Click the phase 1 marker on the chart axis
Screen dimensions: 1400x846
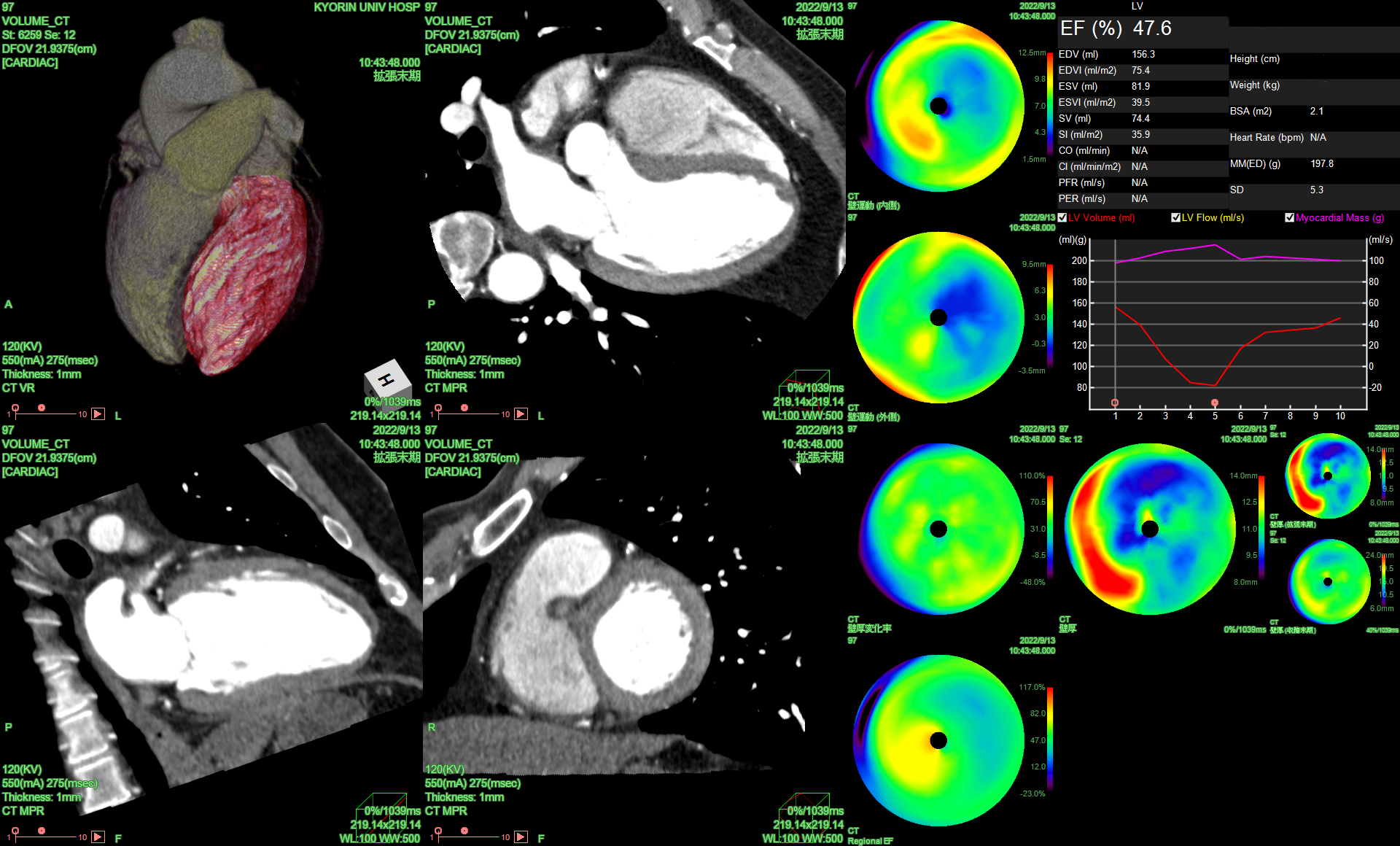tap(1115, 403)
